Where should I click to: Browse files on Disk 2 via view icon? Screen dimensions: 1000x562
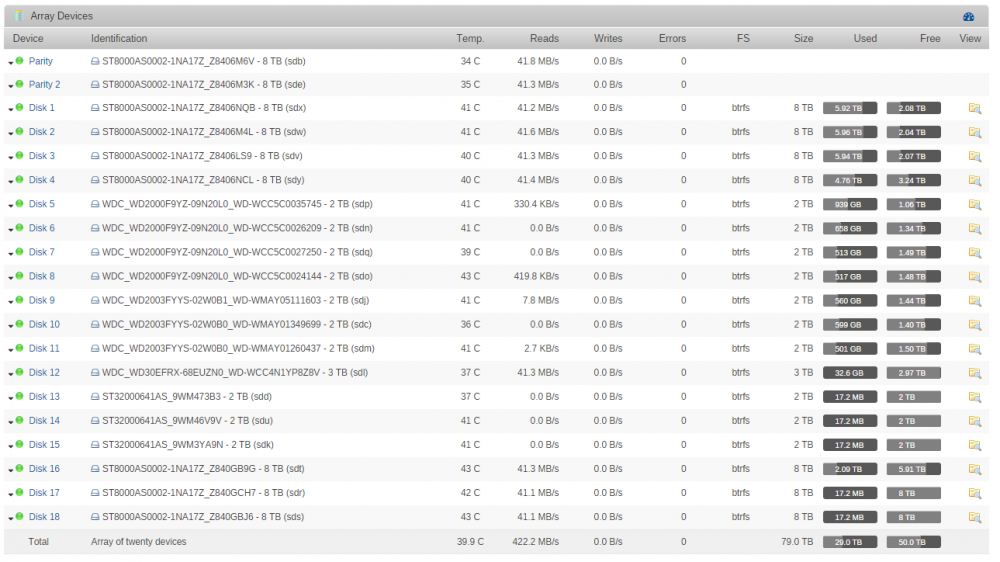(974, 133)
